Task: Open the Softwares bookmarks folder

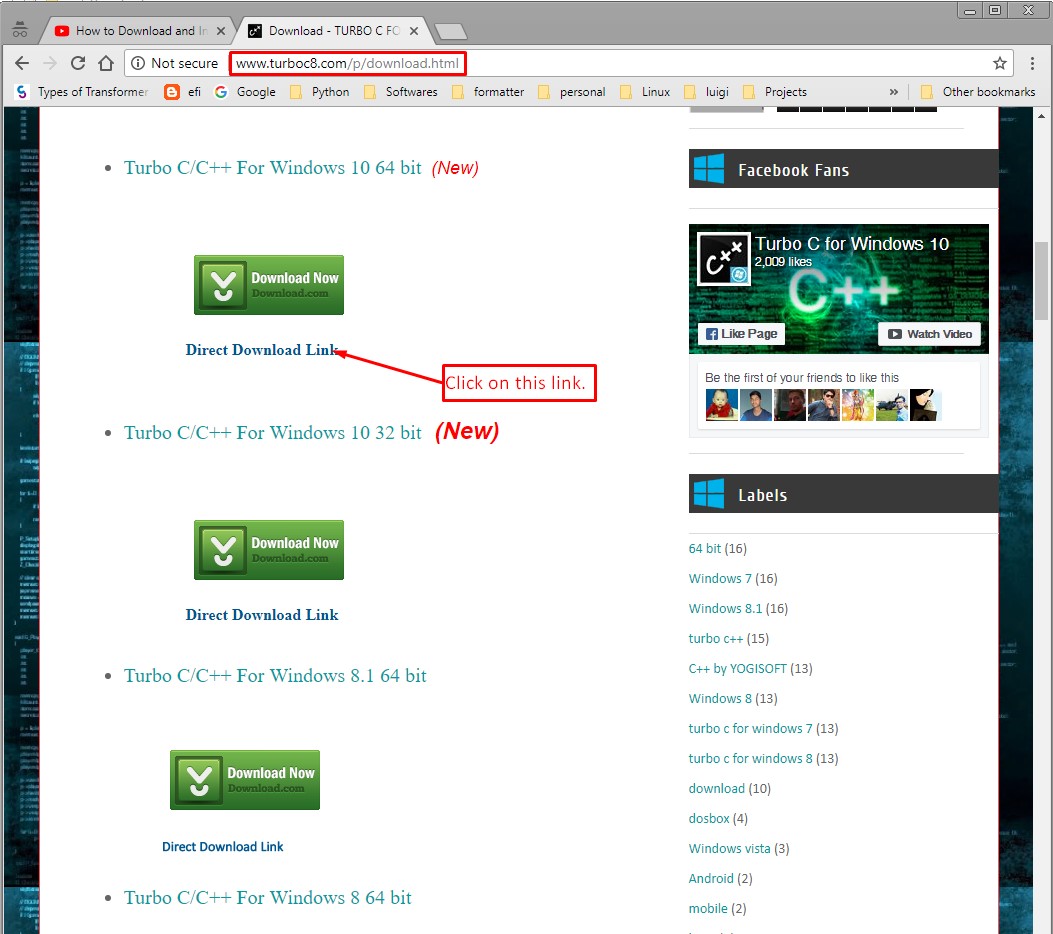Action: tap(401, 92)
